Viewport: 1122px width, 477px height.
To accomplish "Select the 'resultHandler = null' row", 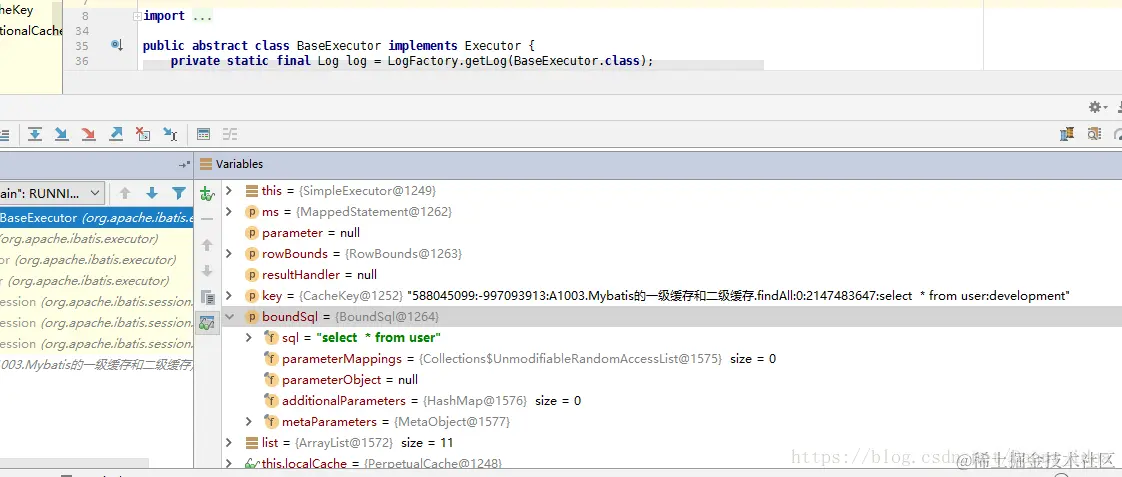I will 672,275.
